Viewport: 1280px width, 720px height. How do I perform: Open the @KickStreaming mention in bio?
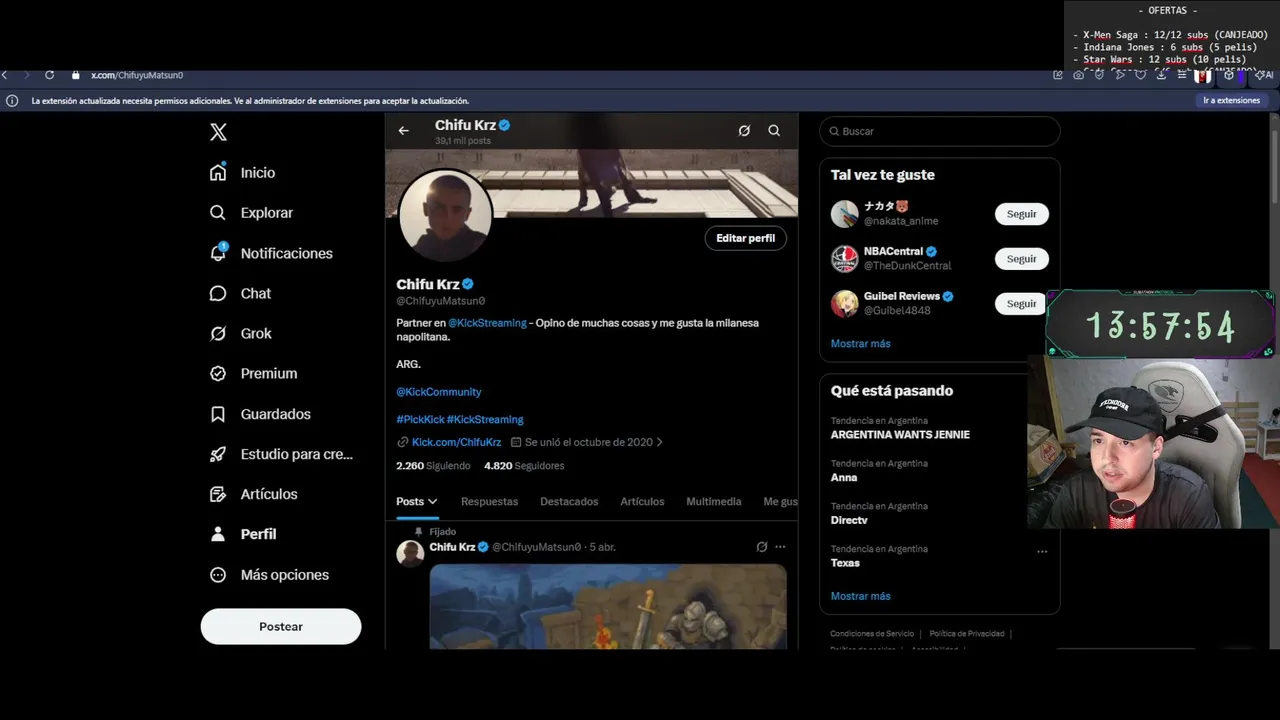point(487,323)
